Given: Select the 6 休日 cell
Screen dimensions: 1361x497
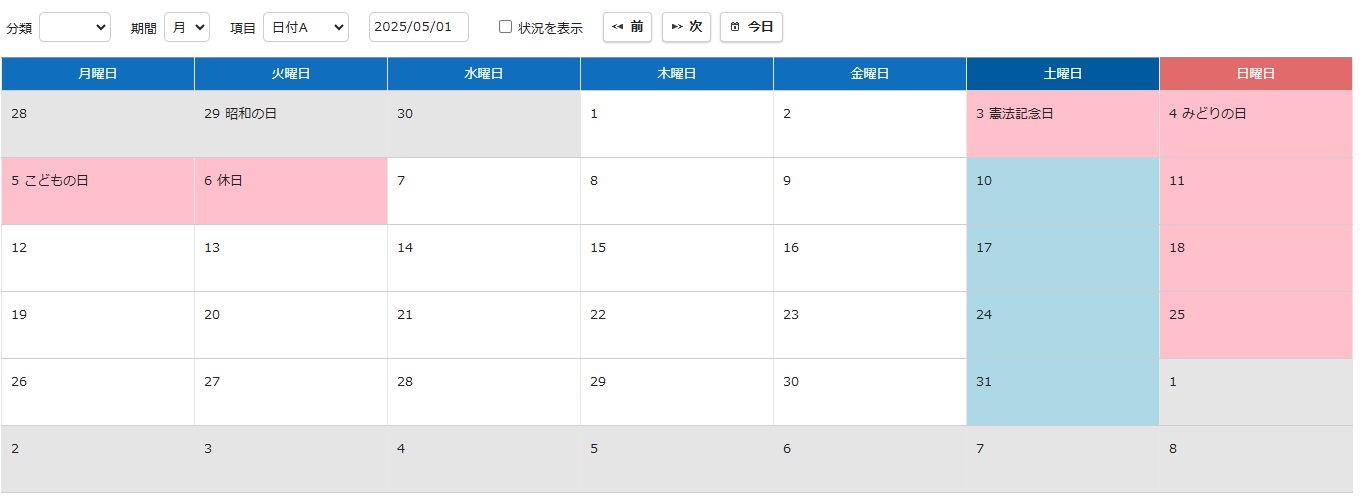Looking at the screenshot, I should [x=291, y=191].
